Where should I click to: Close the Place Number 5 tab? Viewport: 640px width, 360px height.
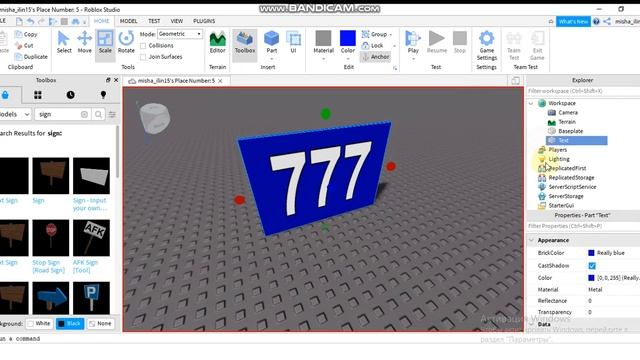[220, 81]
